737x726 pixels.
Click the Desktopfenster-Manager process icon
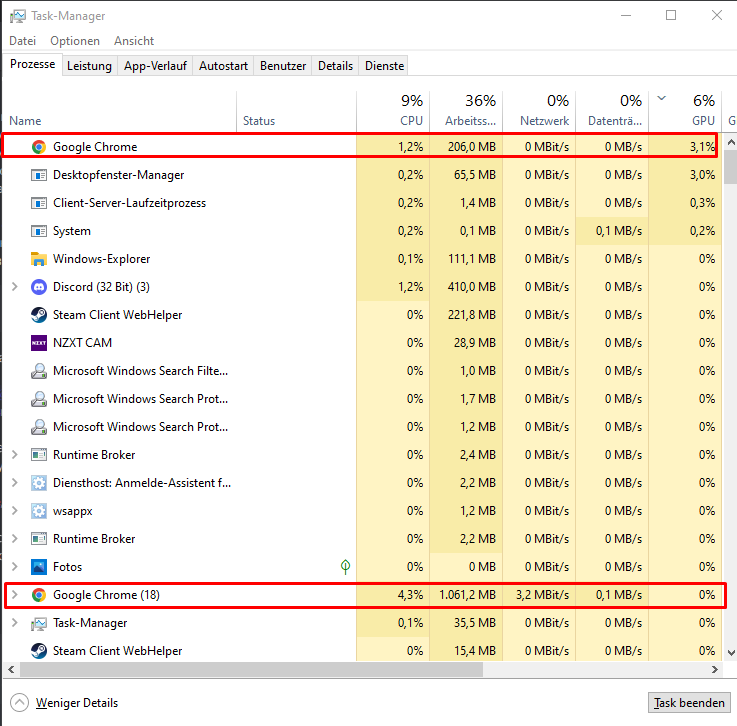[39, 175]
